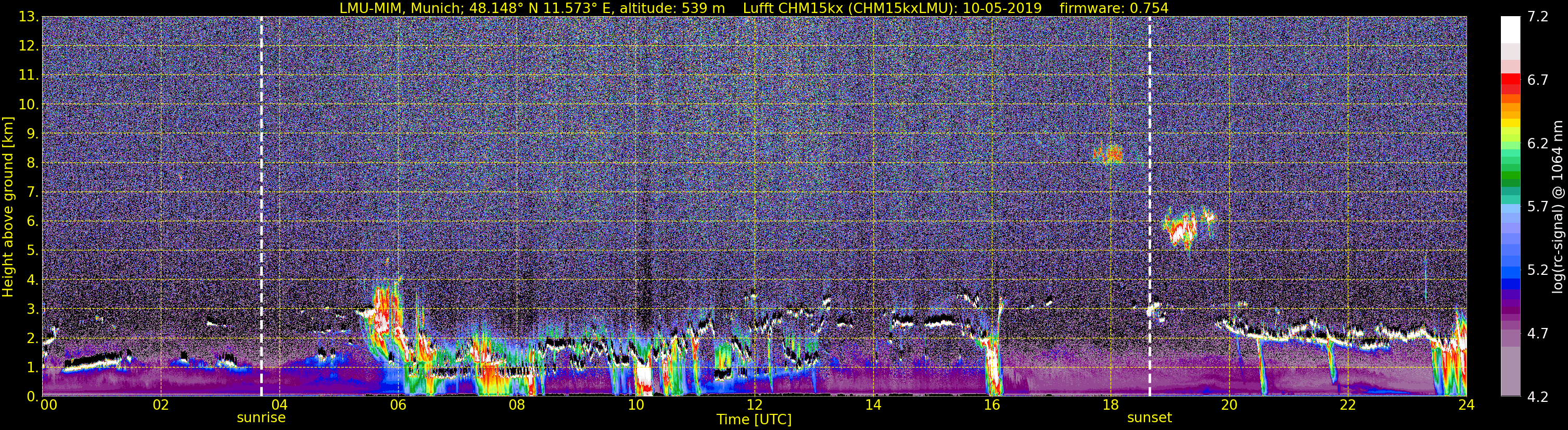Screen dimensions: 1568x430
Task: Click the height axis tick '13.'
Action: click(x=29, y=17)
